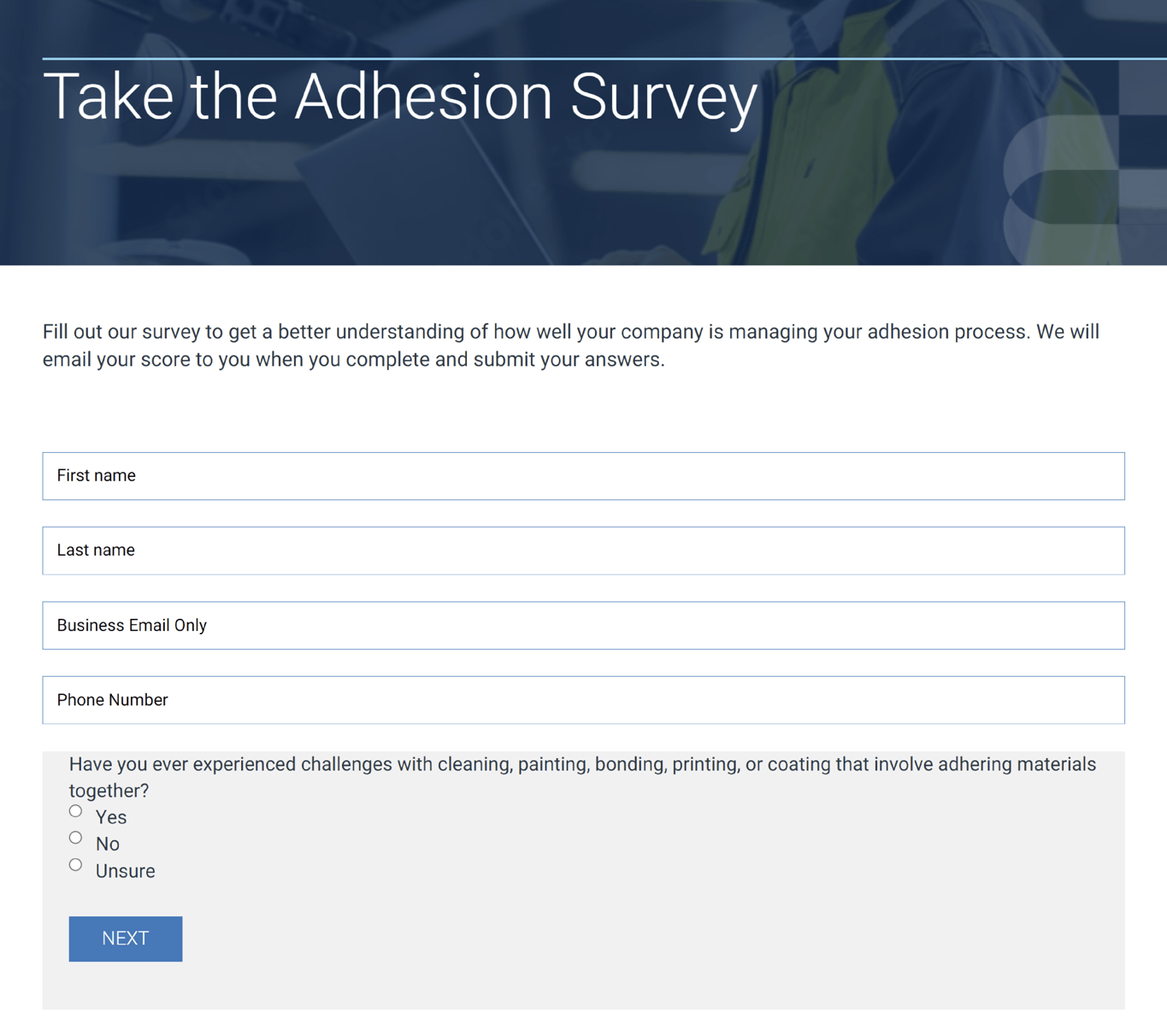1167x1036 pixels.
Task: Click the No answer label text
Action: tap(107, 845)
